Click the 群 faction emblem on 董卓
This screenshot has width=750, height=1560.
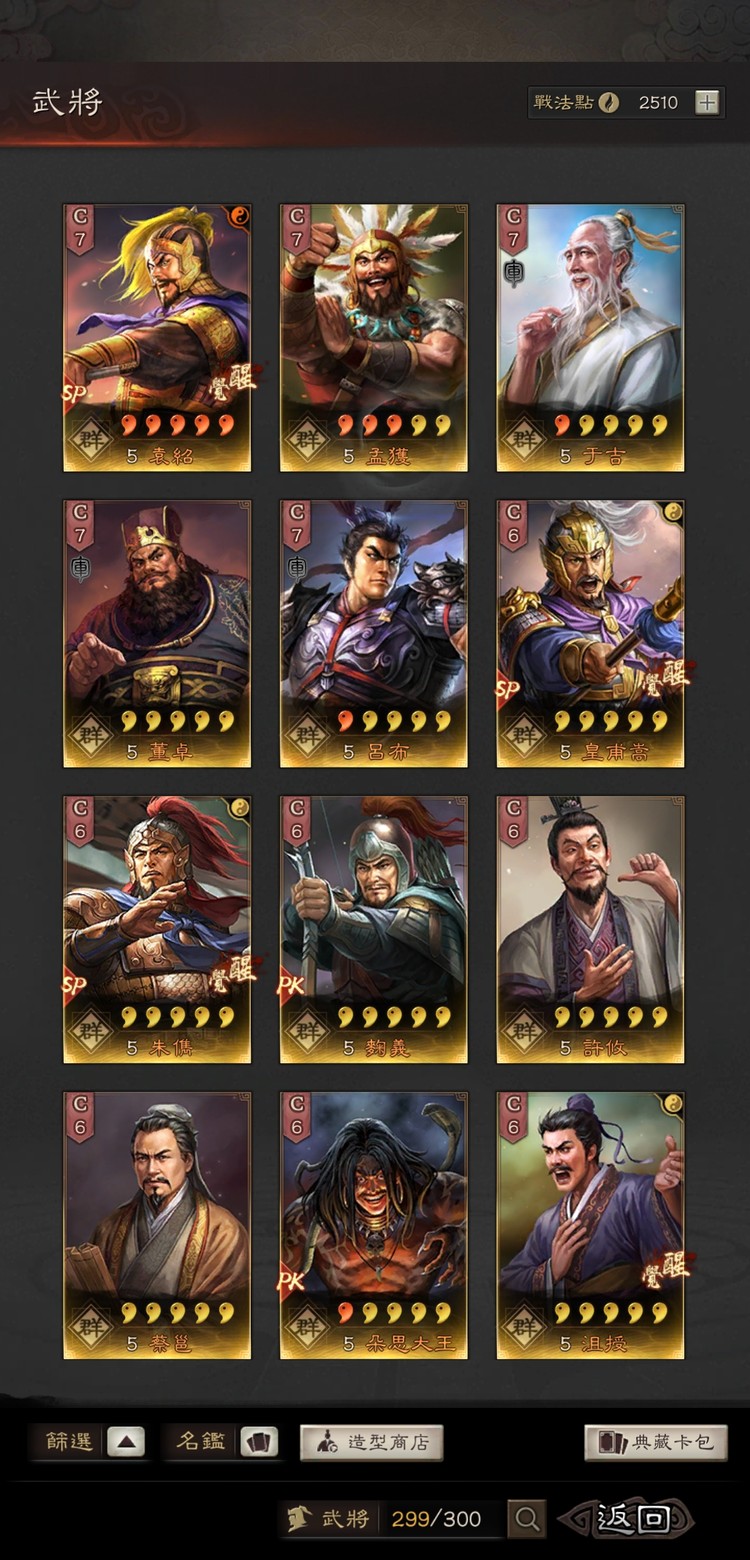(92, 736)
